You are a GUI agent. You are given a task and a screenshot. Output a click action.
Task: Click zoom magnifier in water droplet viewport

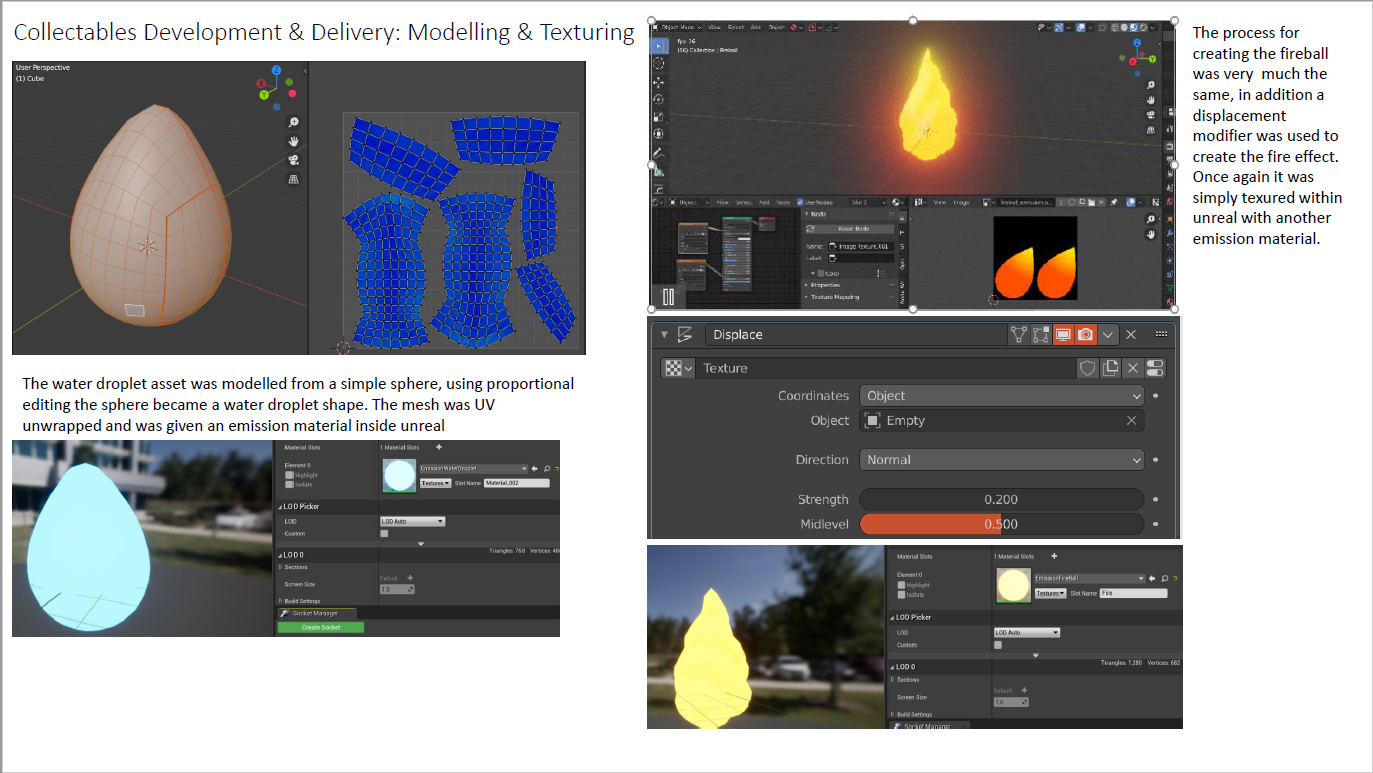294,122
